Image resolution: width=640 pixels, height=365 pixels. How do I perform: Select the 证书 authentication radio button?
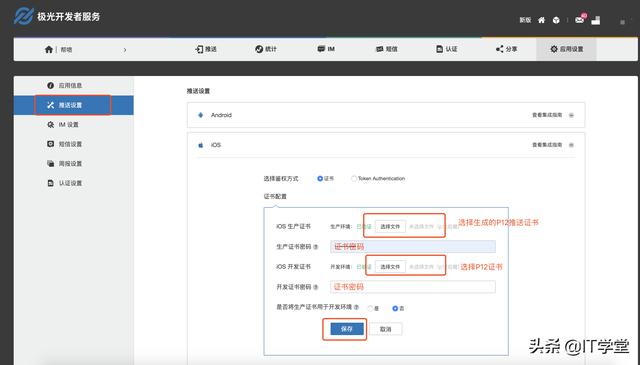pos(320,178)
